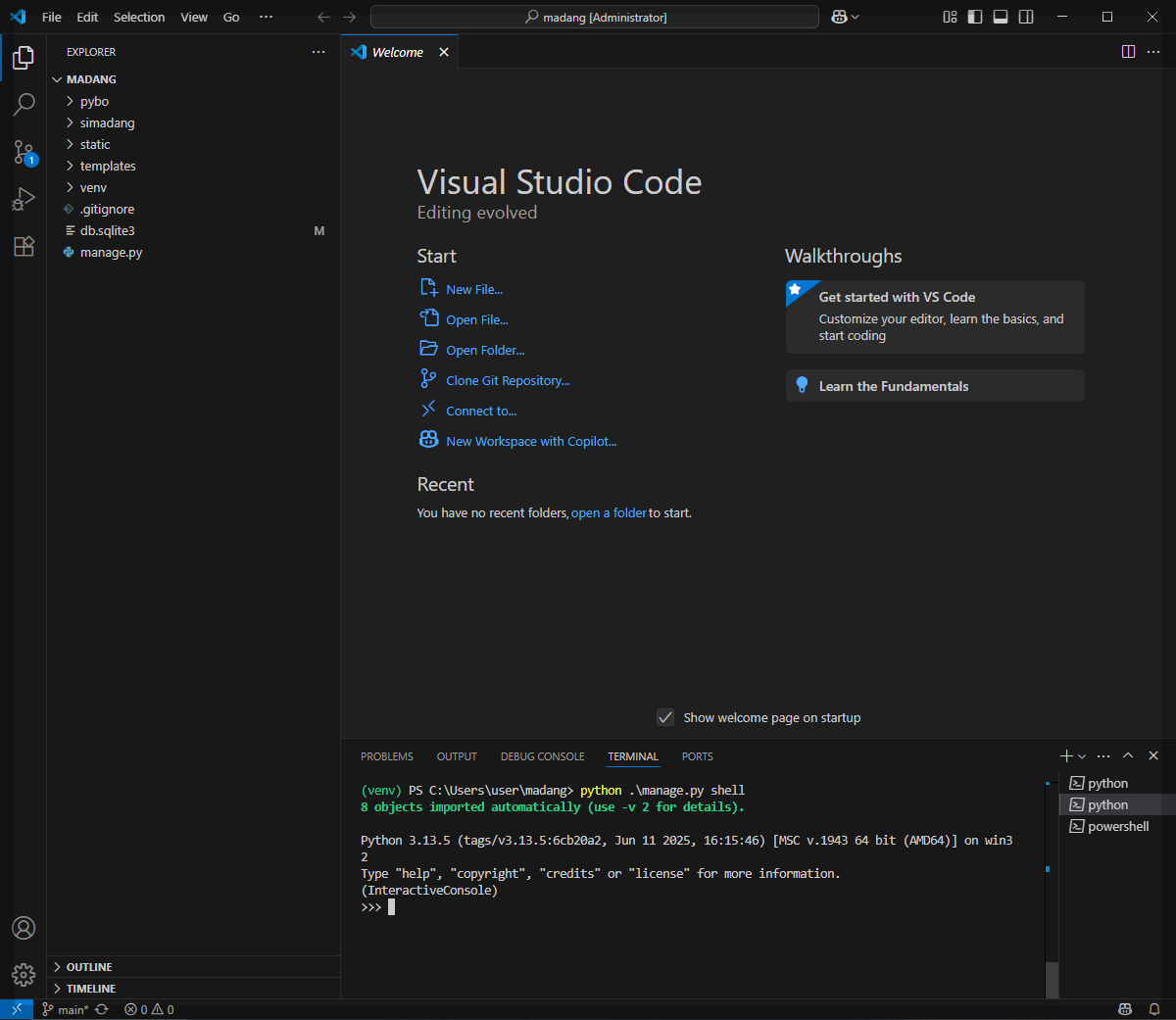Open the new terminal launch profile dropdown
This screenshot has width=1176, height=1020.
(x=1082, y=755)
